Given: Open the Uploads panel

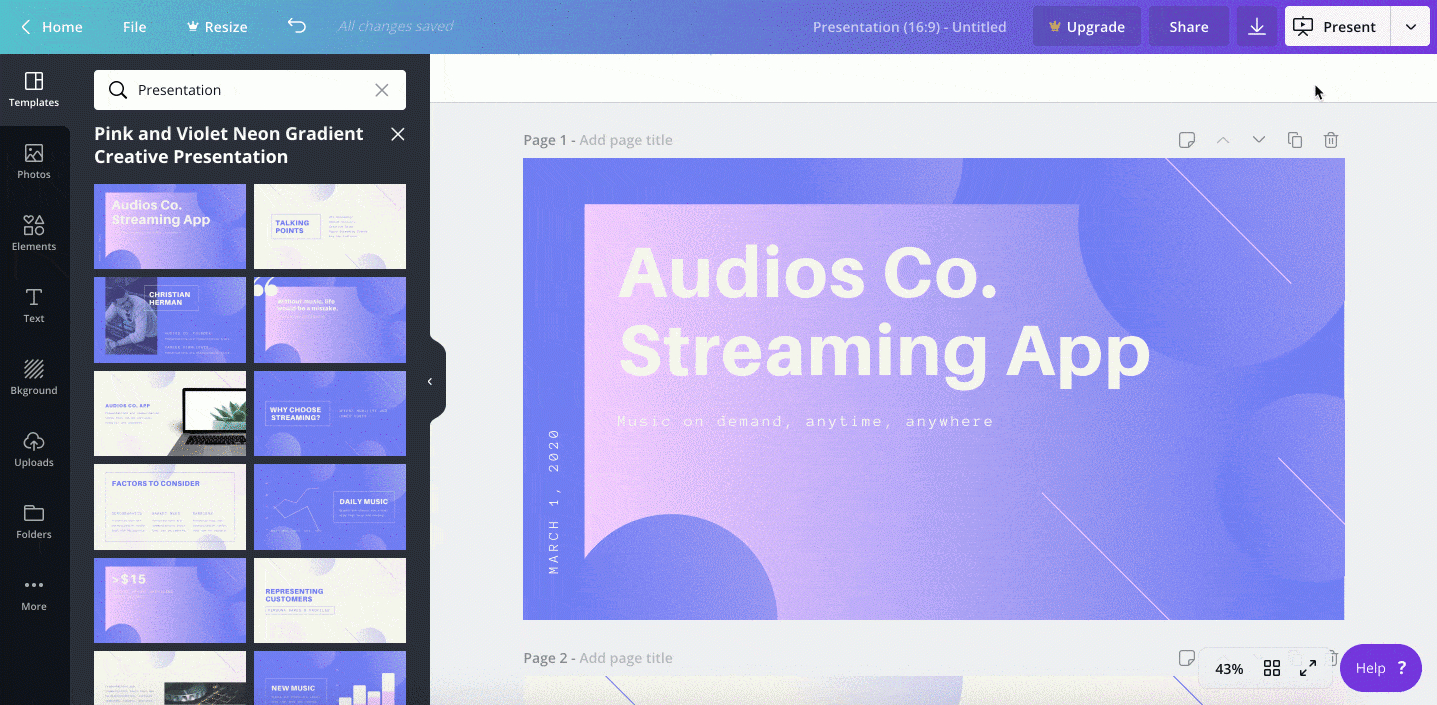Looking at the screenshot, I should (x=34, y=449).
